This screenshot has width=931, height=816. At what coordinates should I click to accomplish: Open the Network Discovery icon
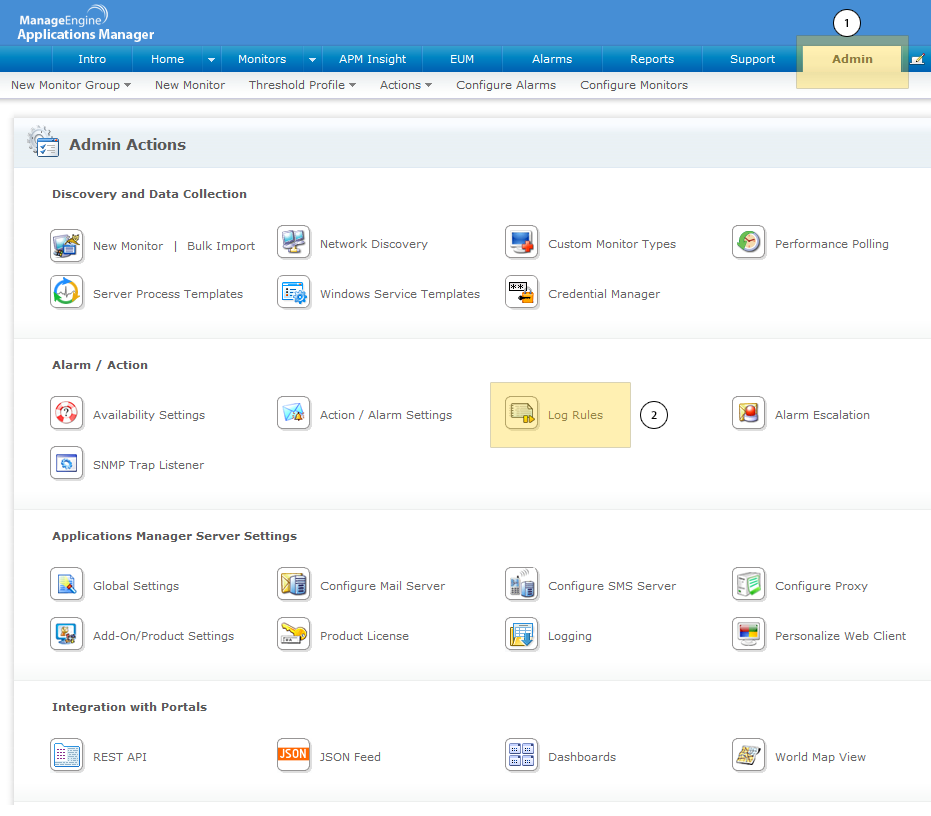click(293, 243)
